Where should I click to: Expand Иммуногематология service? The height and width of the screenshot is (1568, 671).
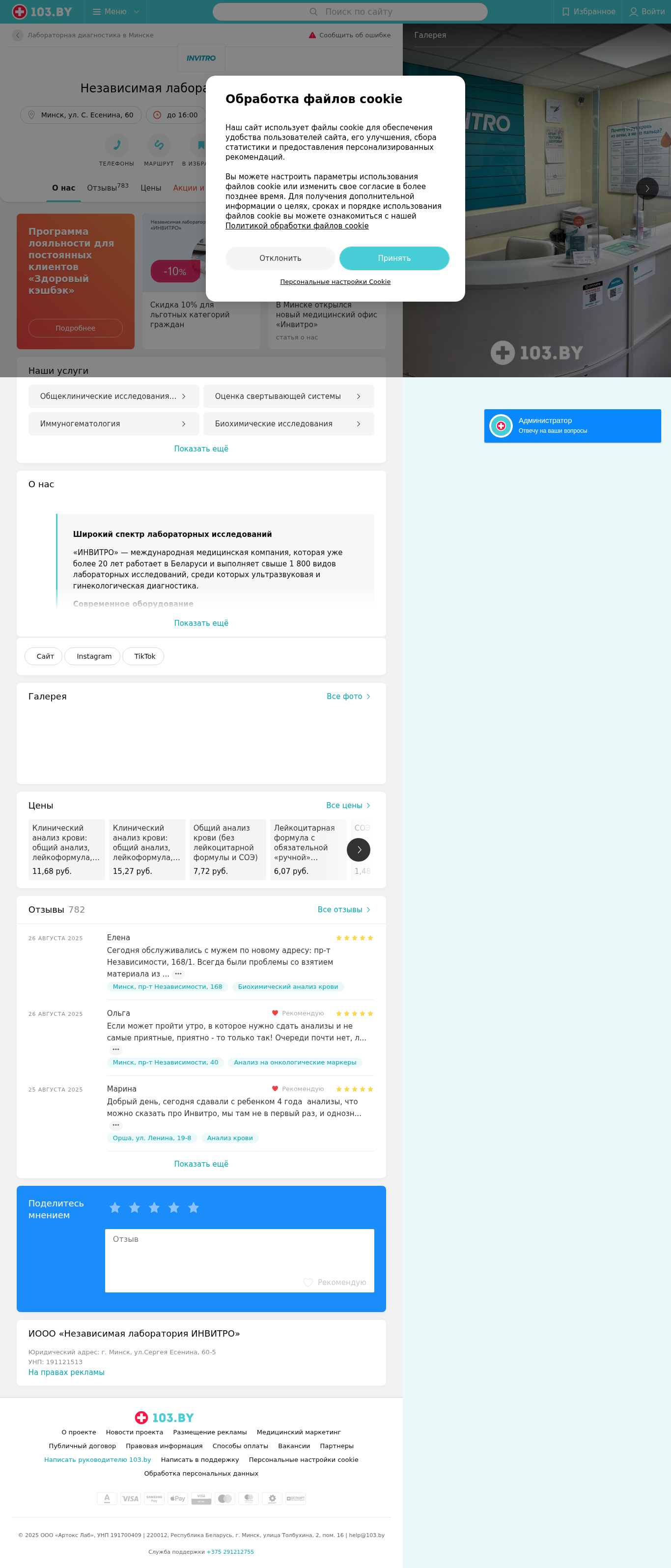pyautogui.click(x=114, y=423)
